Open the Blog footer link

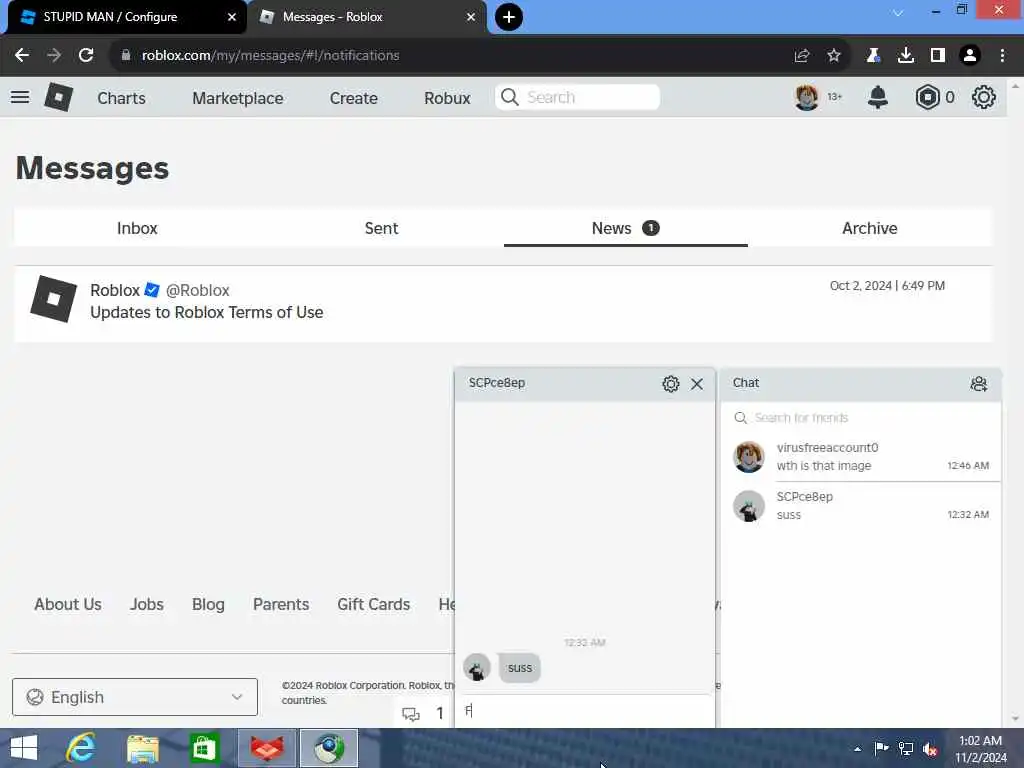208,604
